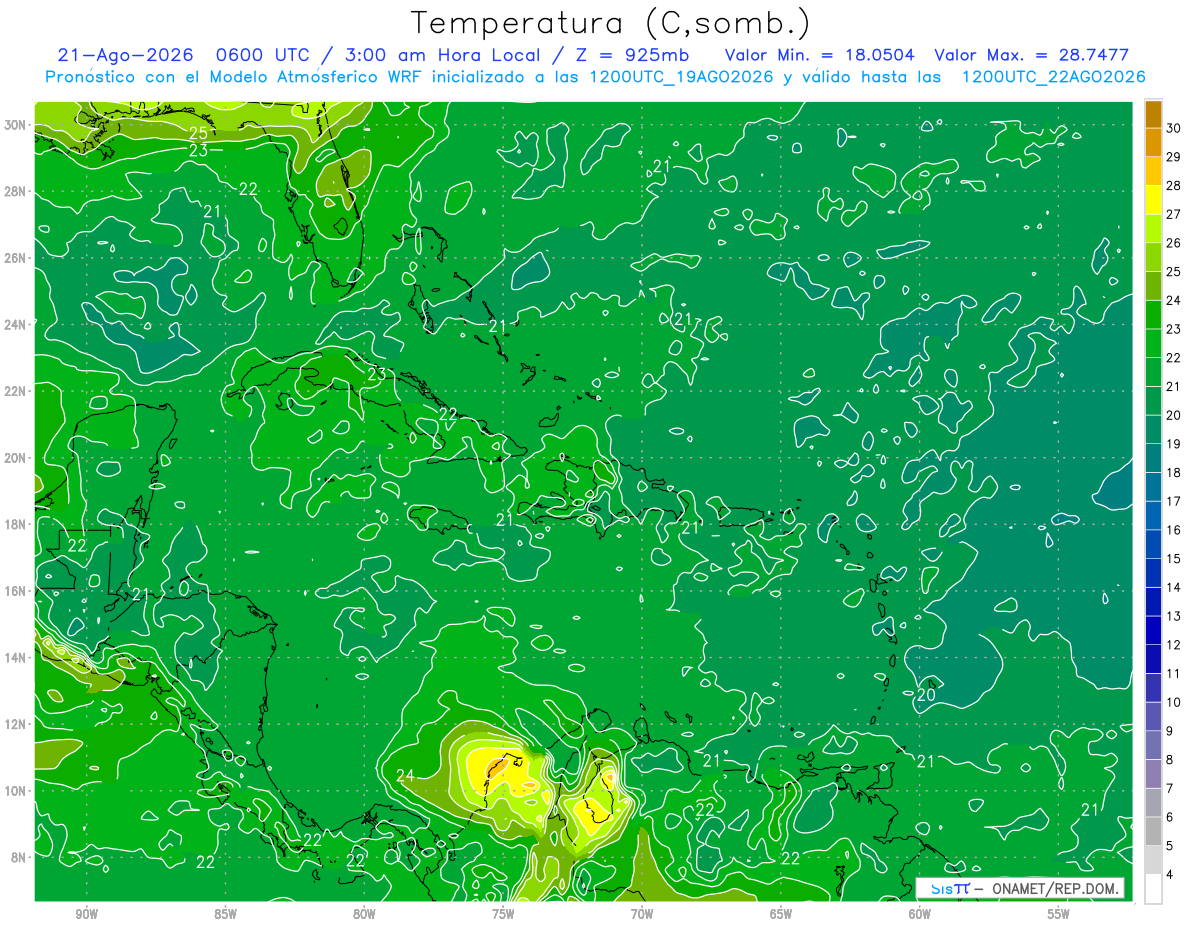This screenshot has width=1200, height=927.
Task: Click the color scale label 10
Action: (1174, 702)
